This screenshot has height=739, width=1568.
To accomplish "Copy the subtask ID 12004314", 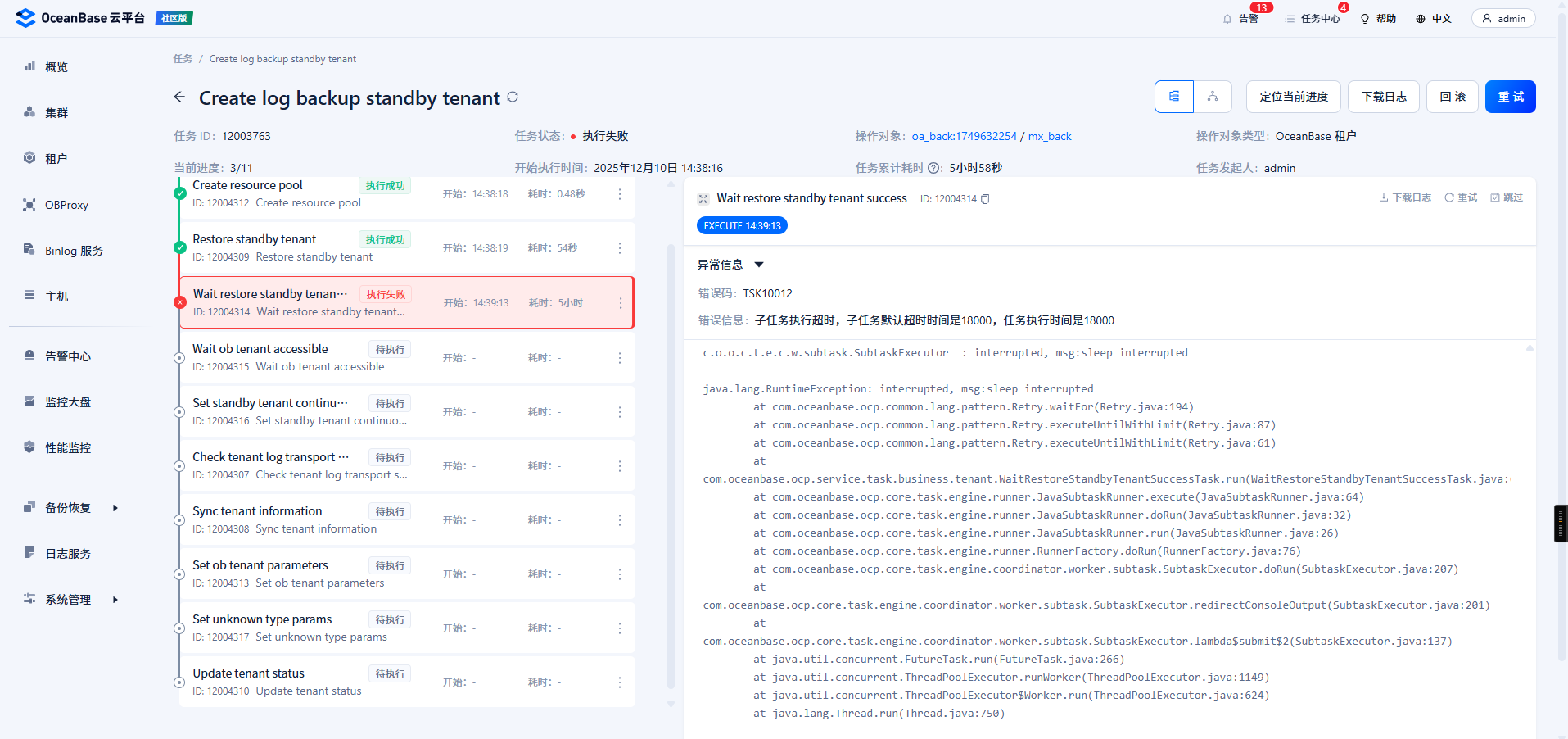I will [985, 199].
